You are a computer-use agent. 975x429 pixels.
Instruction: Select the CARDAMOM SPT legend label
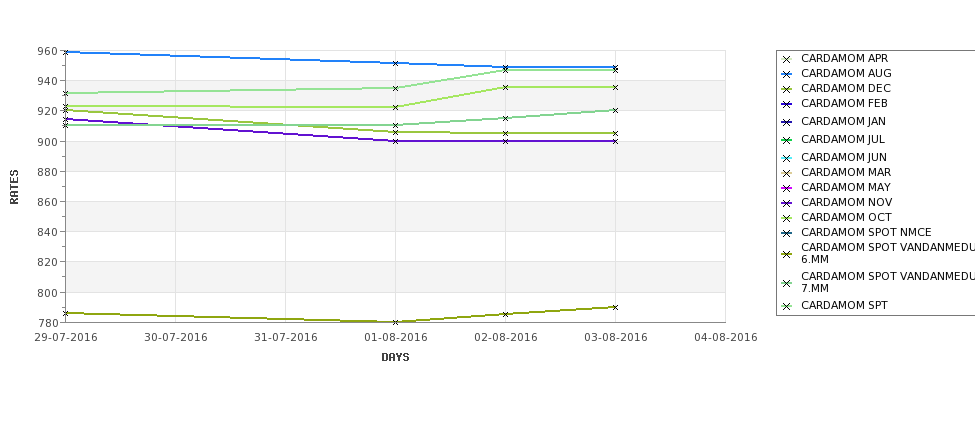tap(844, 305)
